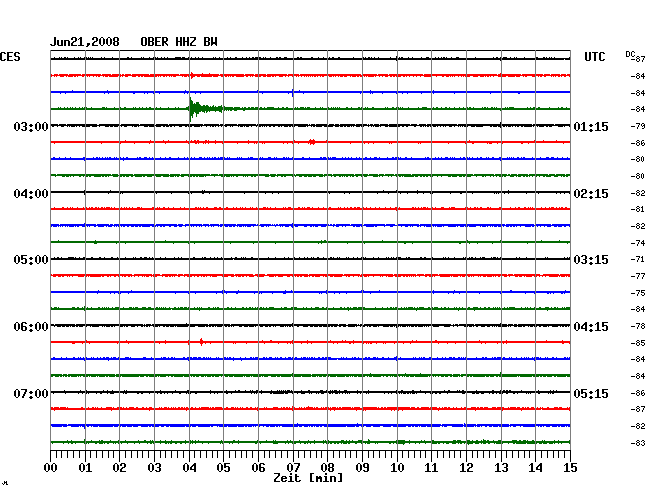
Task: Click the 00 minute axis label
Action: [x=51, y=468]
